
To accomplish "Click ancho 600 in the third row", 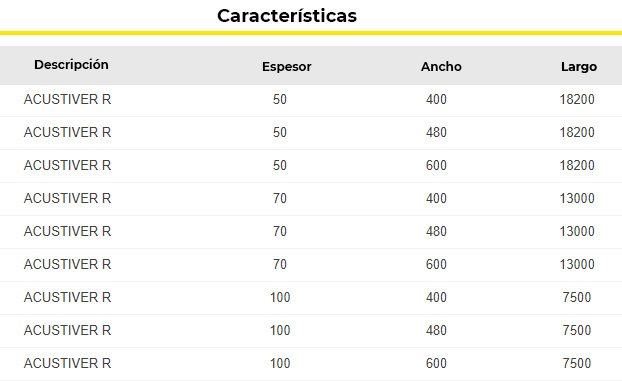I will point(436,165).
